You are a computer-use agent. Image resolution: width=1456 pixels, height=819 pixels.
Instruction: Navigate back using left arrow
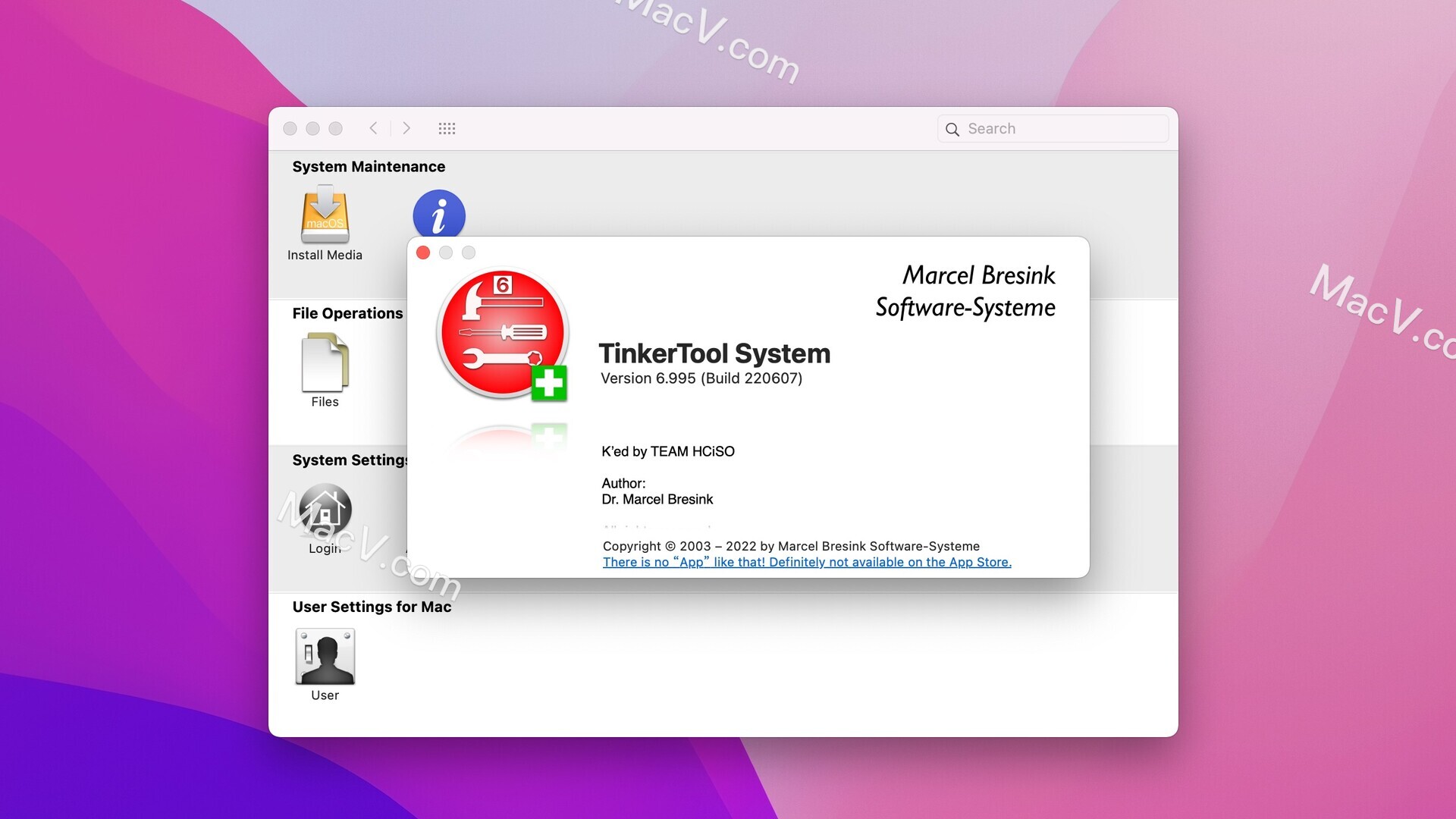pos(374,128)
